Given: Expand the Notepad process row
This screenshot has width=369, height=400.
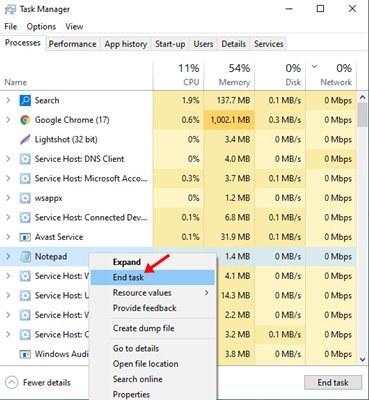Looking at the screenshot, I should coord(9,257).
